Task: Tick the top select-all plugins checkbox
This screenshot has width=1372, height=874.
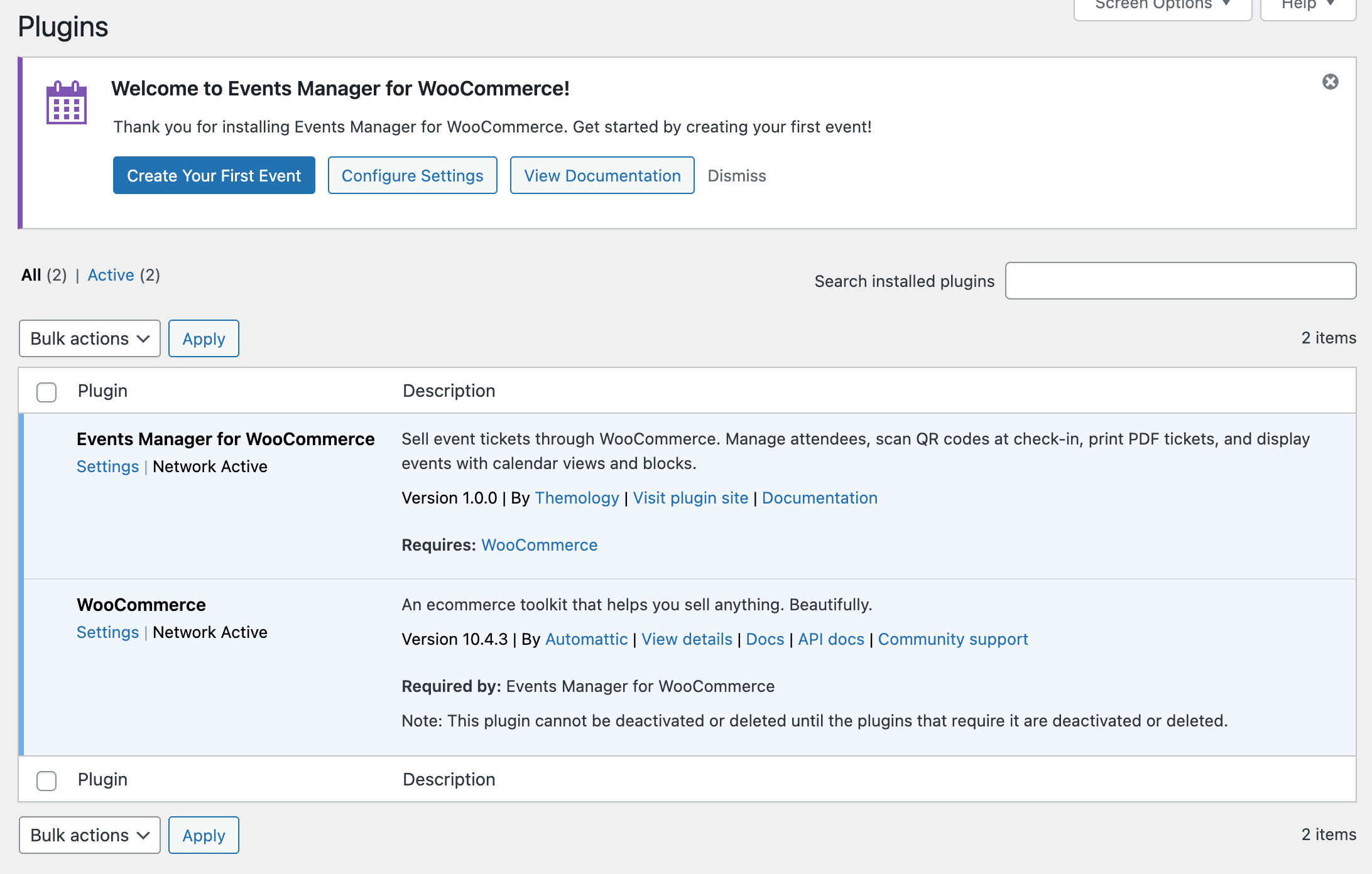Action: 46,392
